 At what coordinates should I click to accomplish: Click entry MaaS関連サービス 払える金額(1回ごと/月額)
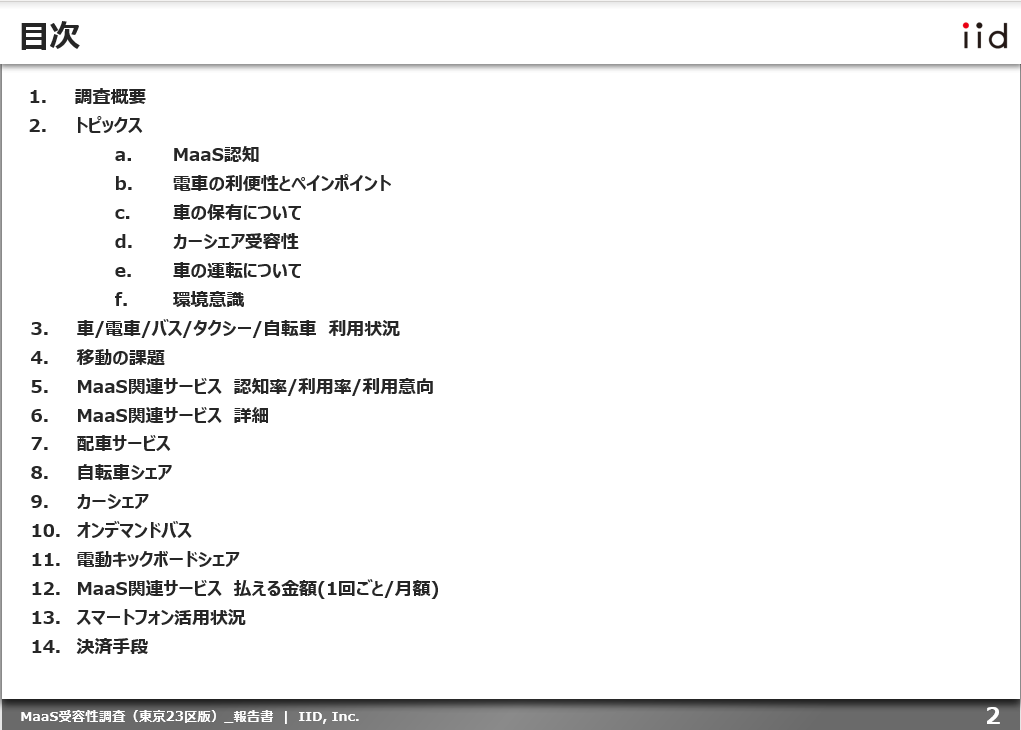(x=258, y=588)
